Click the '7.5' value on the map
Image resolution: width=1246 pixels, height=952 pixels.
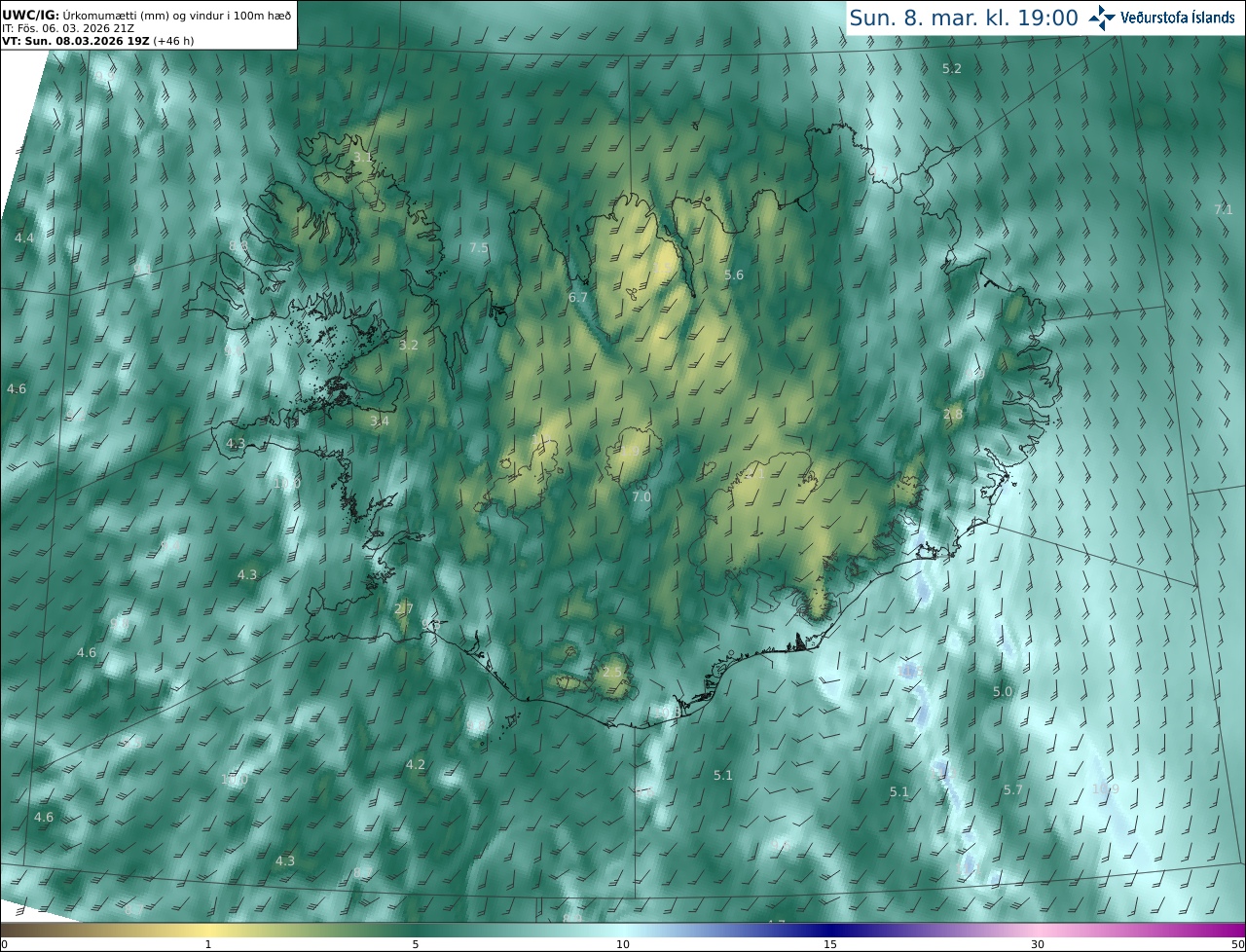point(479,248)
